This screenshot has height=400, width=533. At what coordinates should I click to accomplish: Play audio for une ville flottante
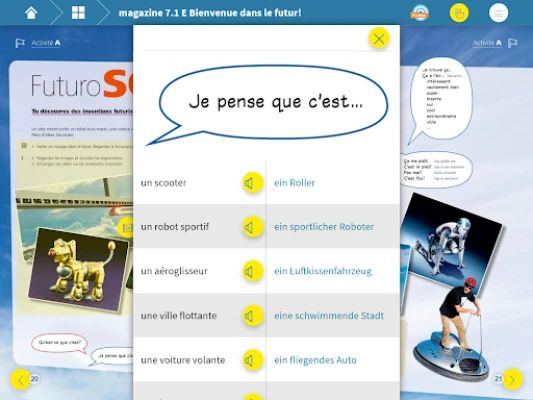point(253,316)
